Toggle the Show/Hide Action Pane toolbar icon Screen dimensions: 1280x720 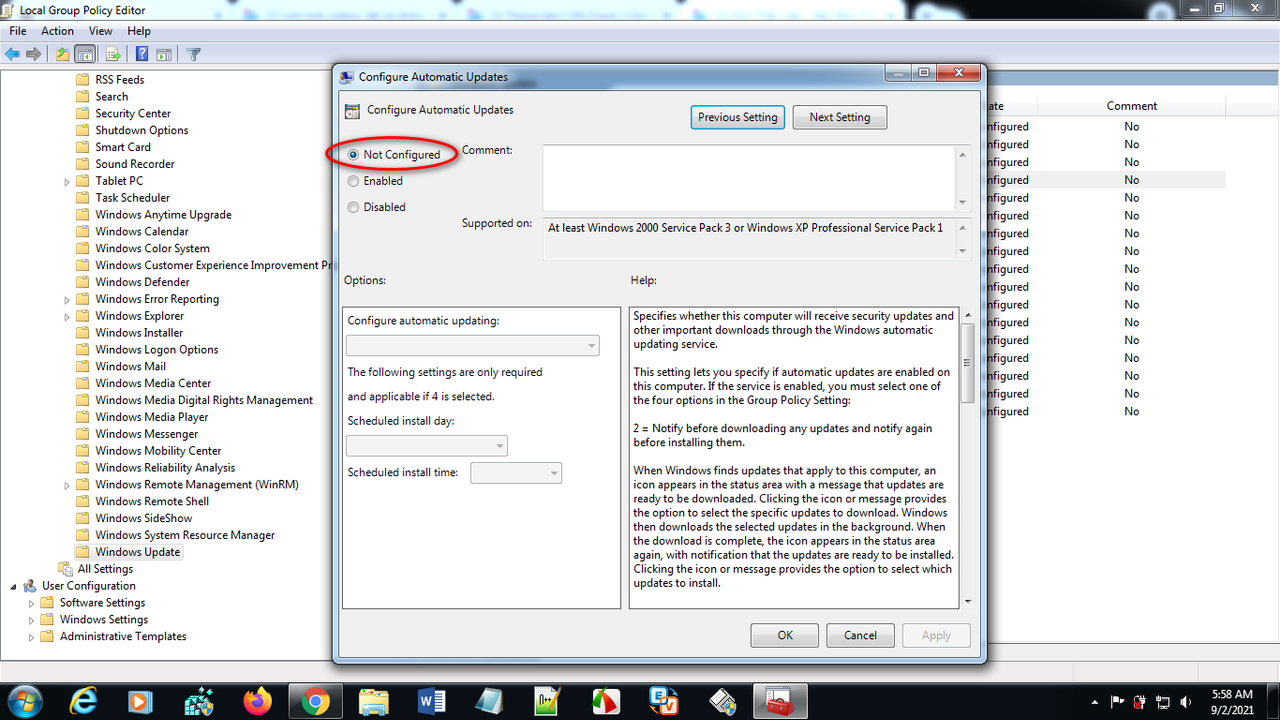coord(164,54)
